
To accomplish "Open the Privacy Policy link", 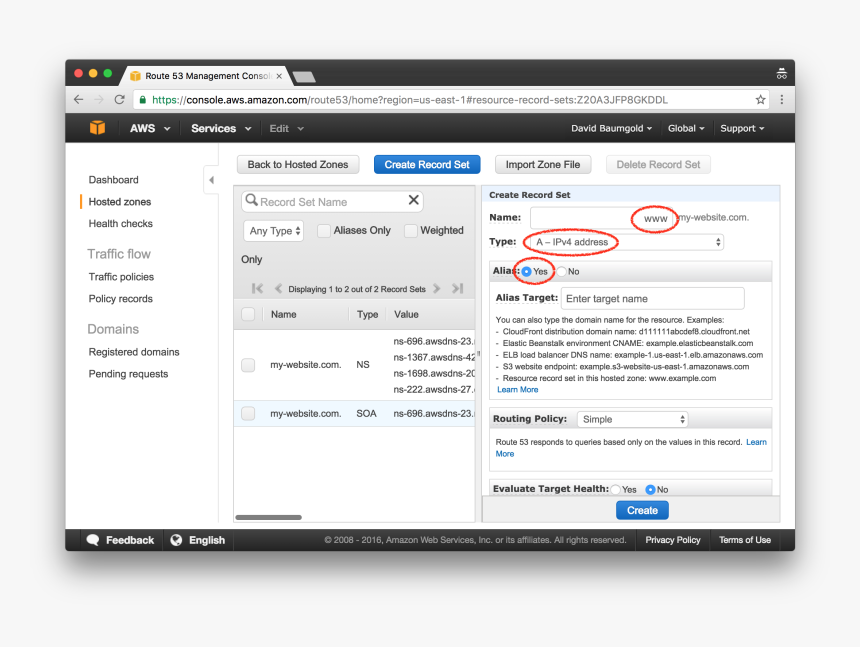I will [672, 540].
